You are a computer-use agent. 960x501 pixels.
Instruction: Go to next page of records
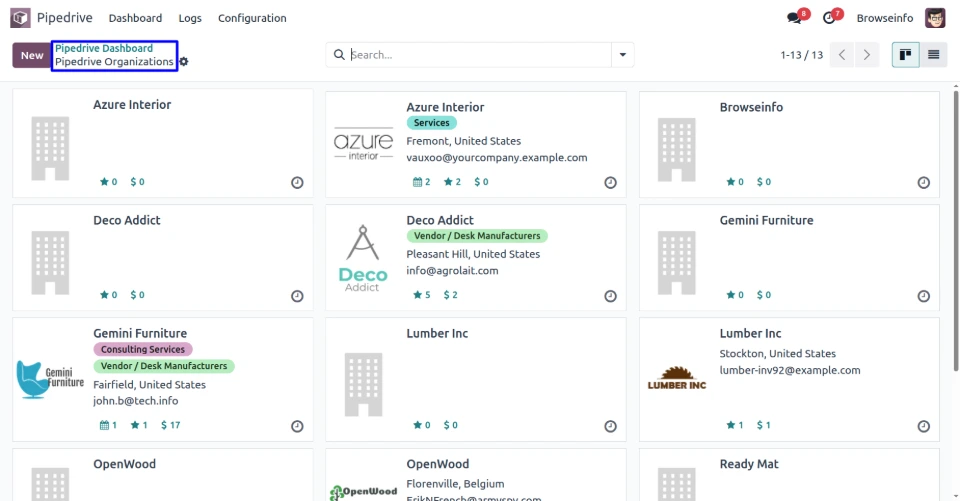[867, 55]
